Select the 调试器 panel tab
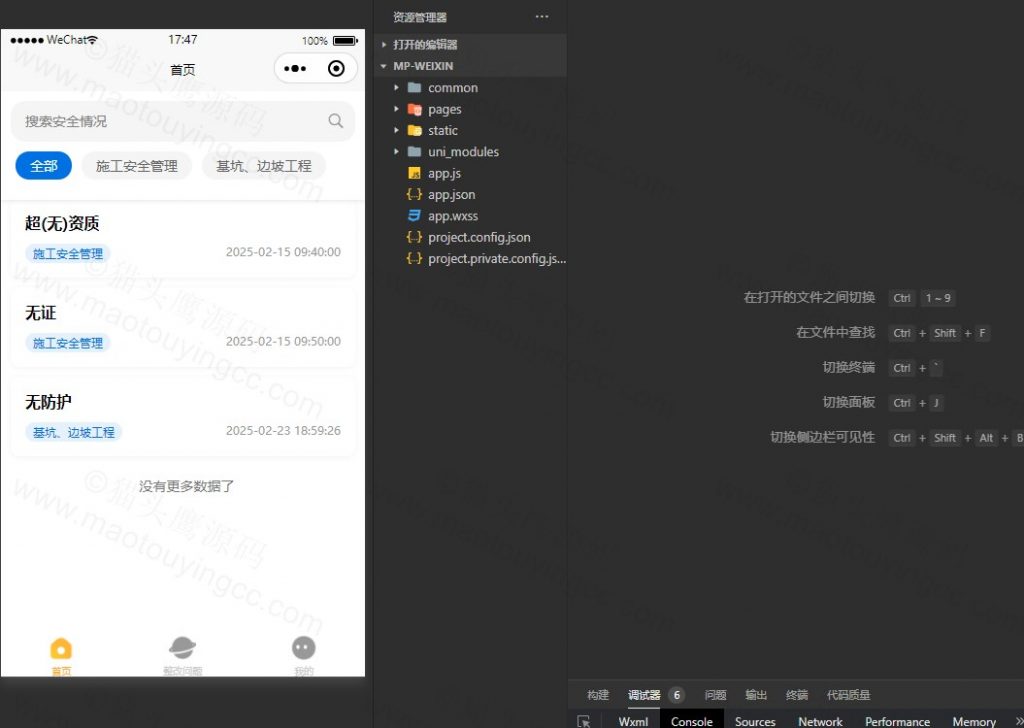 click(x=644, y=695)
